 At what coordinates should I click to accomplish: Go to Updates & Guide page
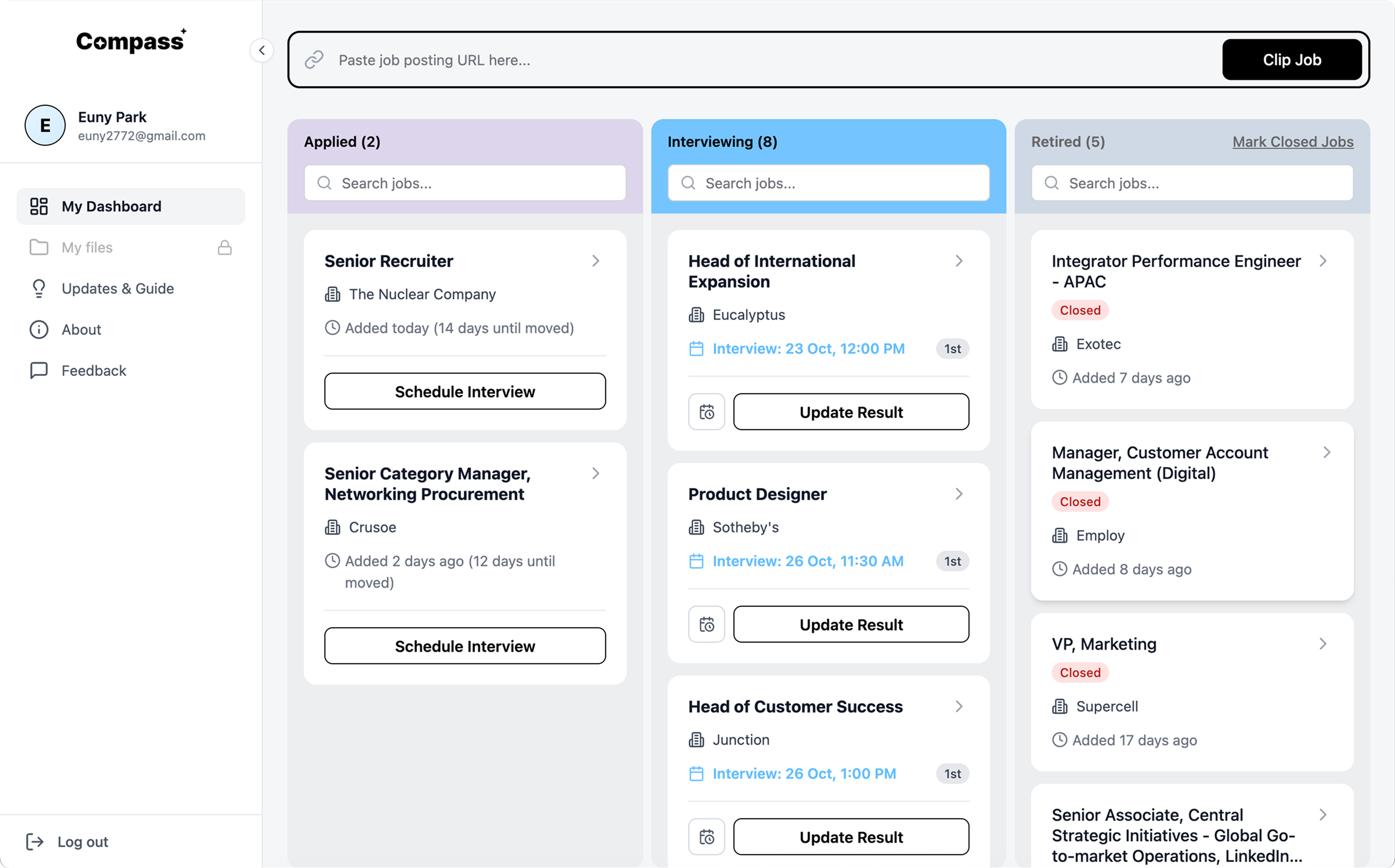click(118, 288)
